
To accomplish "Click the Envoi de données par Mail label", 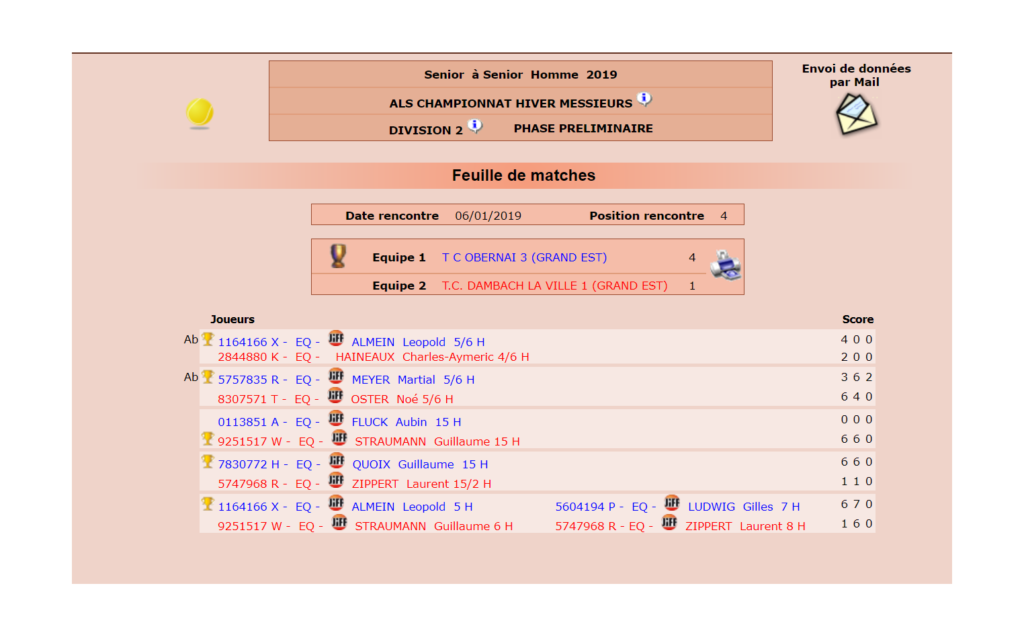I will (856, 75).
